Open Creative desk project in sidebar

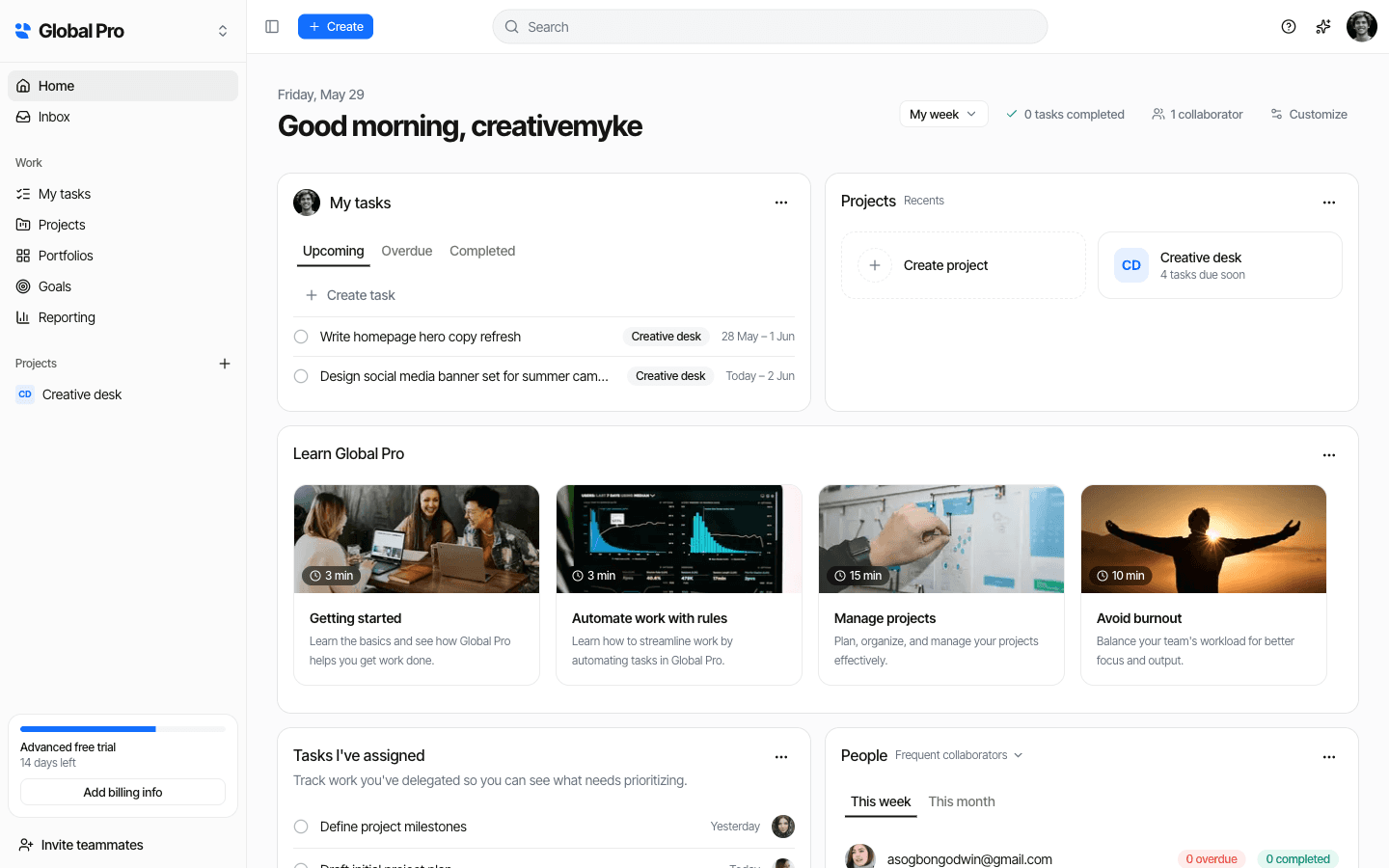click(123, 394)
